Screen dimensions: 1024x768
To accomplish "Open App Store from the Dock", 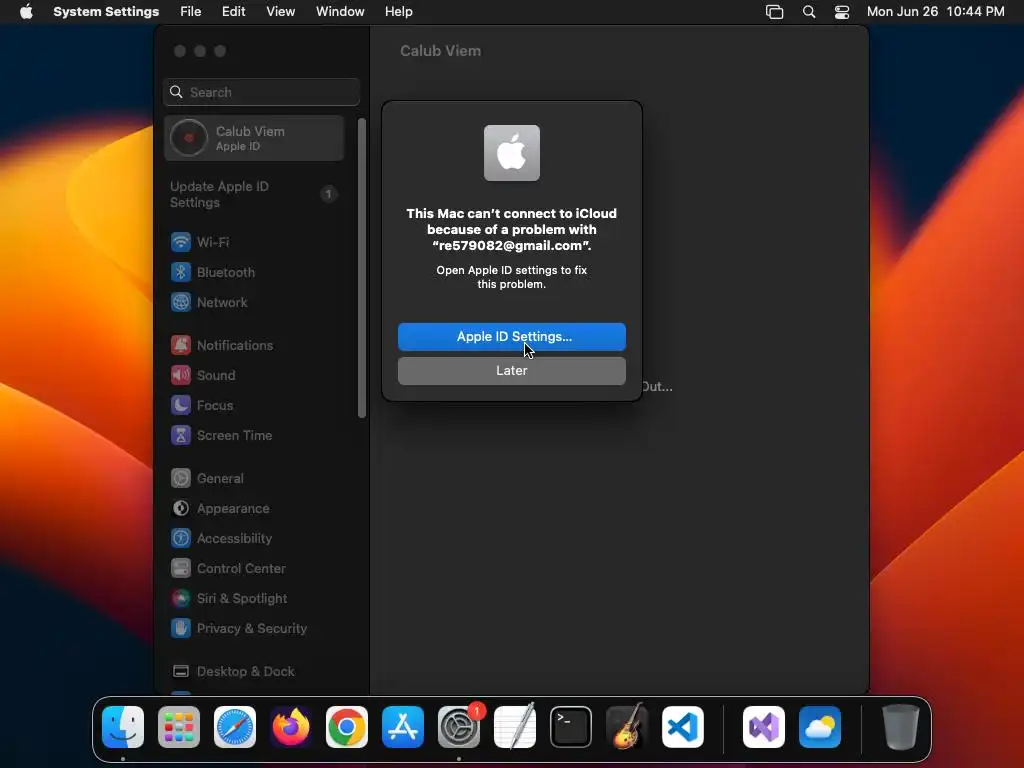I will [x=403, y=726].
